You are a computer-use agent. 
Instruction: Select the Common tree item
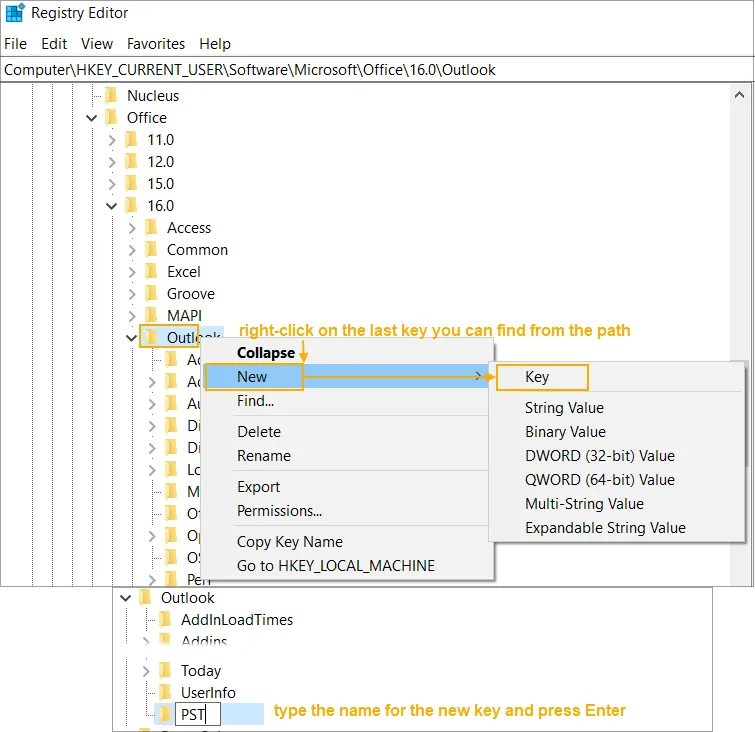tap(197, 249)
